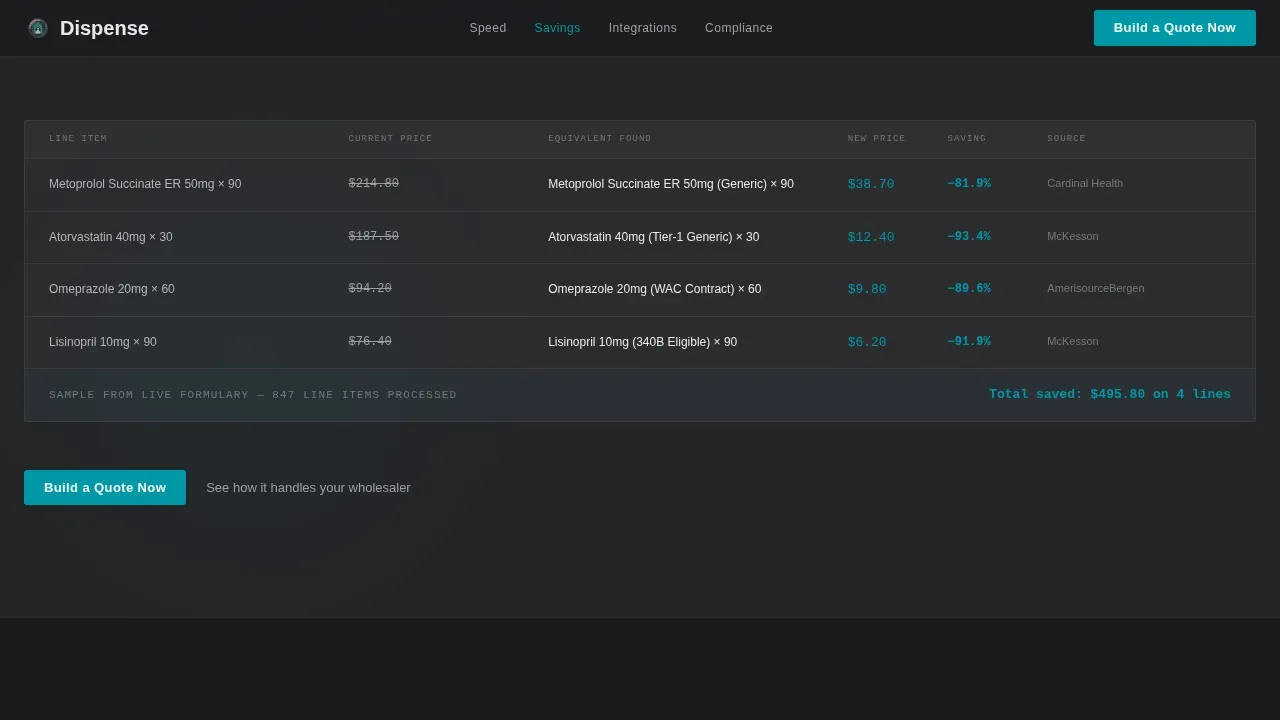This screenshot has height=720, width=1280.
Task: Click the $38.70 new price
Action: point(871,184)
